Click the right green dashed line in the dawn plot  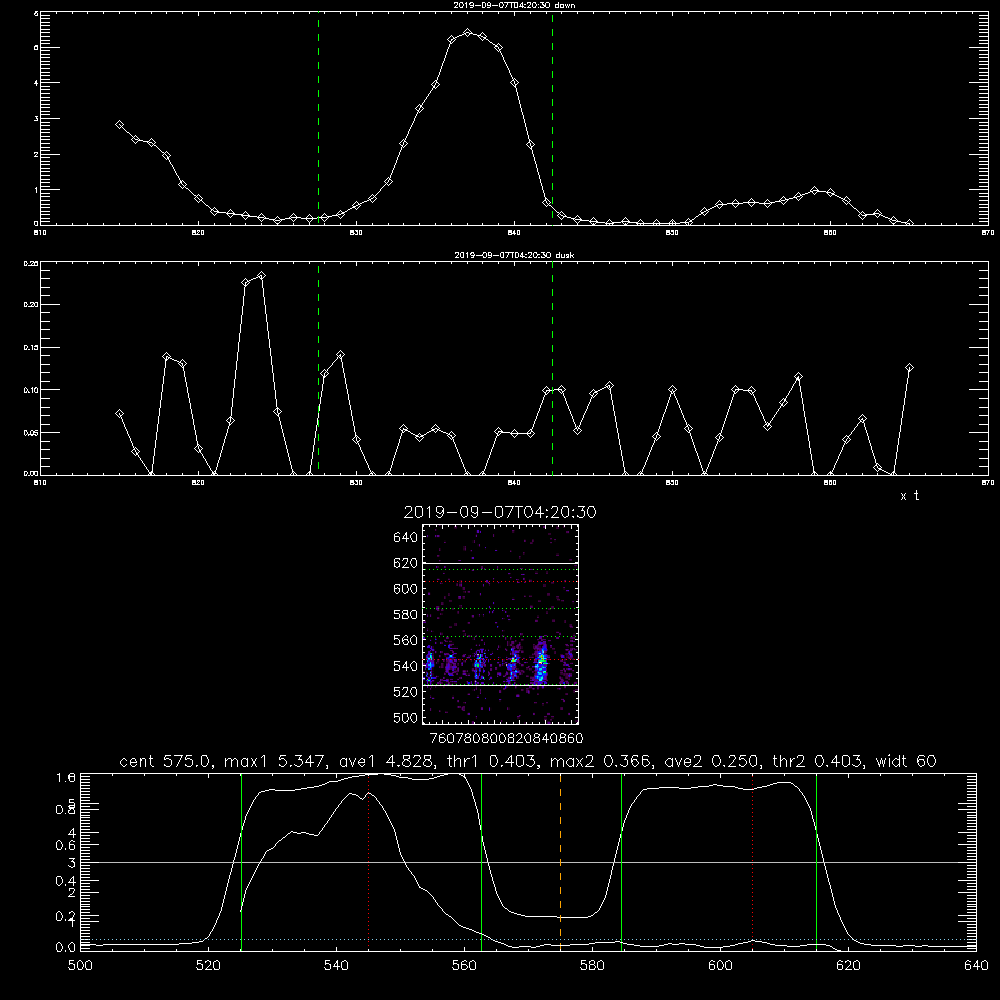click(552, 118)
